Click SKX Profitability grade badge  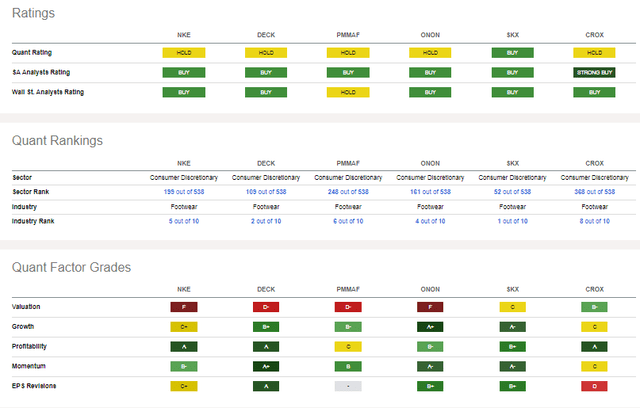pos(512,347)
